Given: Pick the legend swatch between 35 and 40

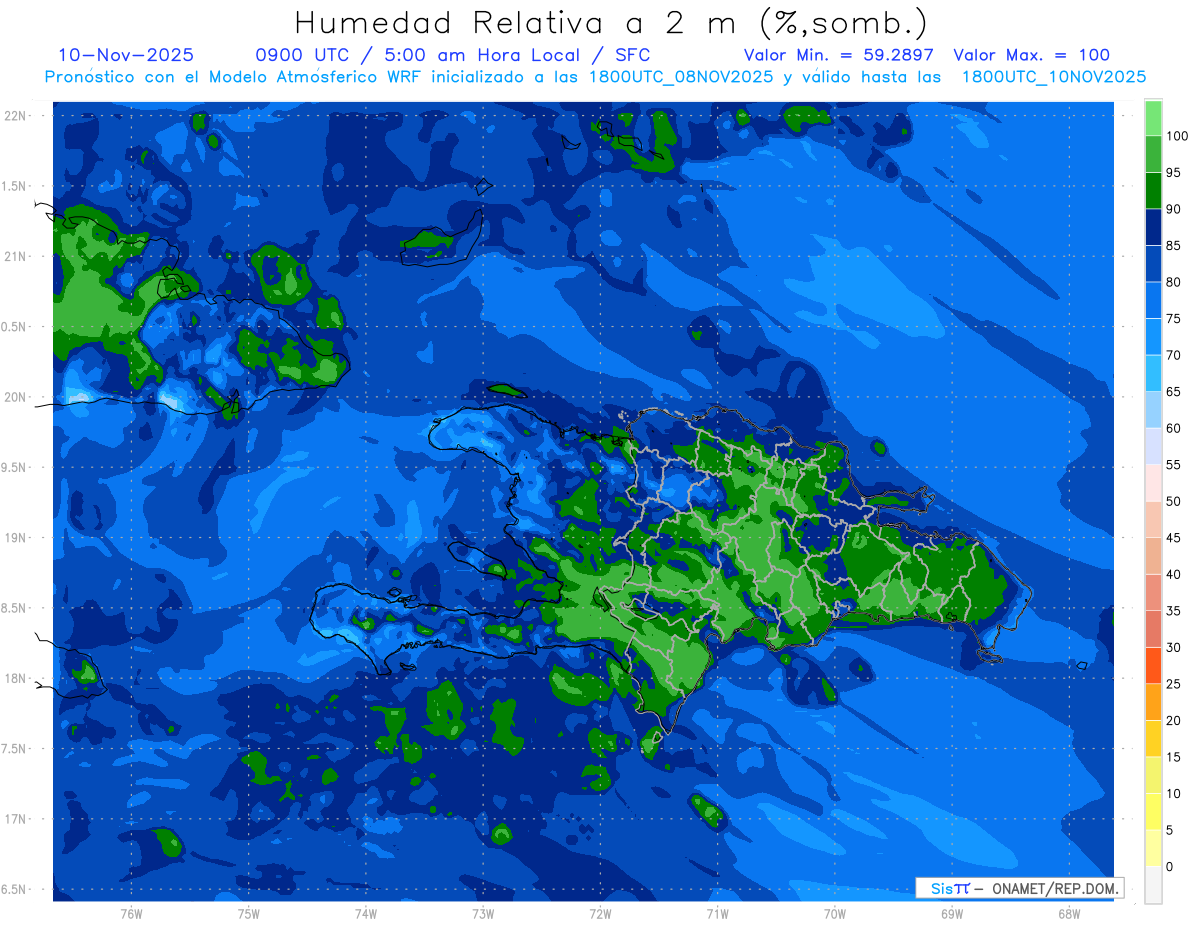Looking at the screenshot, I should [x=1153, y=592].
